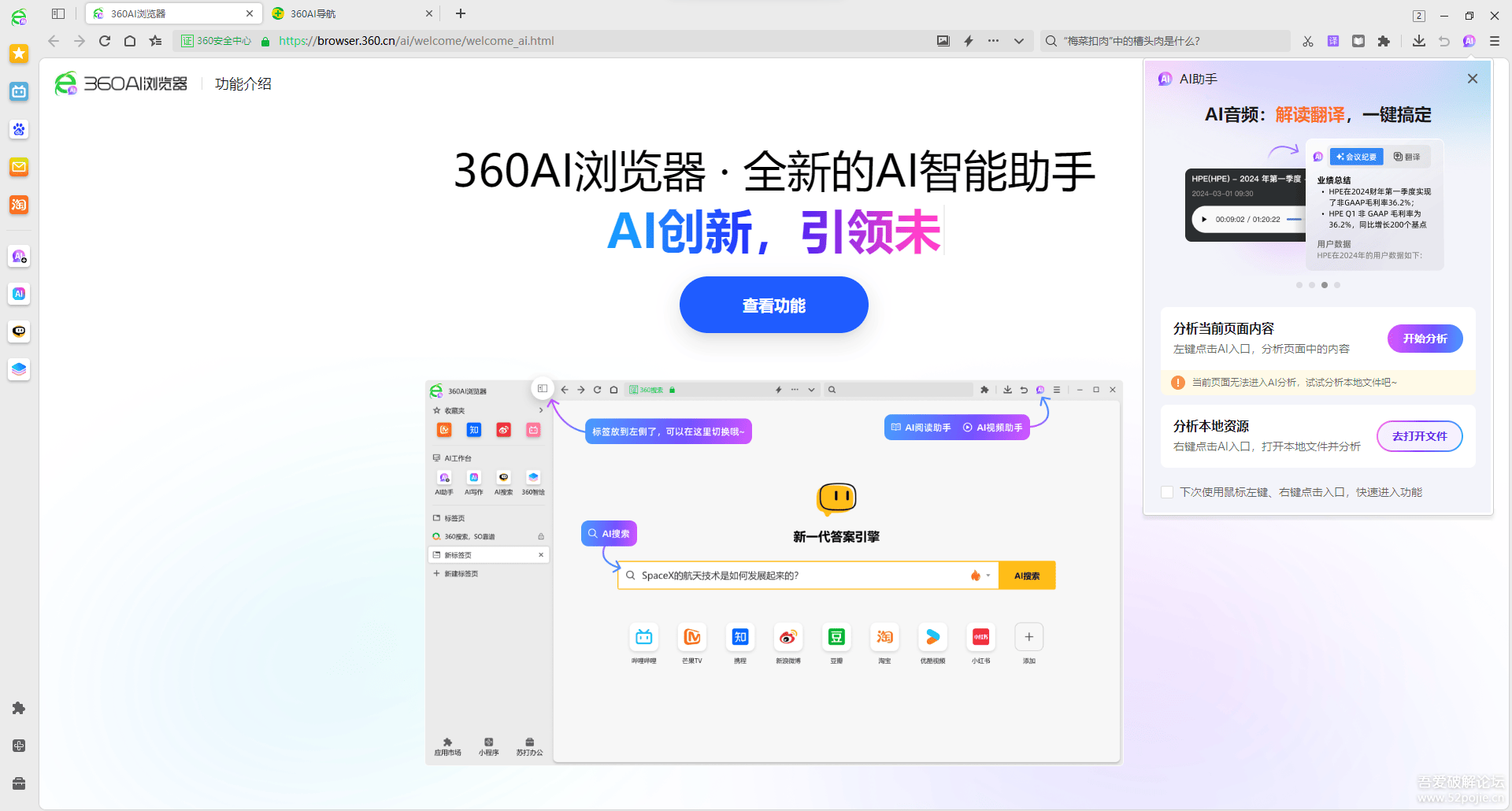
Task: Click the blue 查看功能 button
Action: click(x=774, y=305)
